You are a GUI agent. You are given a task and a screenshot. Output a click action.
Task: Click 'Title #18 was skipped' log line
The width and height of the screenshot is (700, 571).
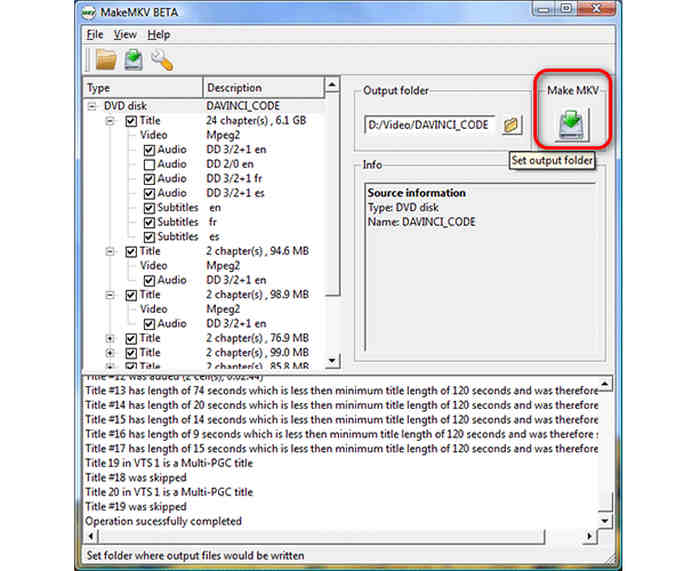(136, 477)
